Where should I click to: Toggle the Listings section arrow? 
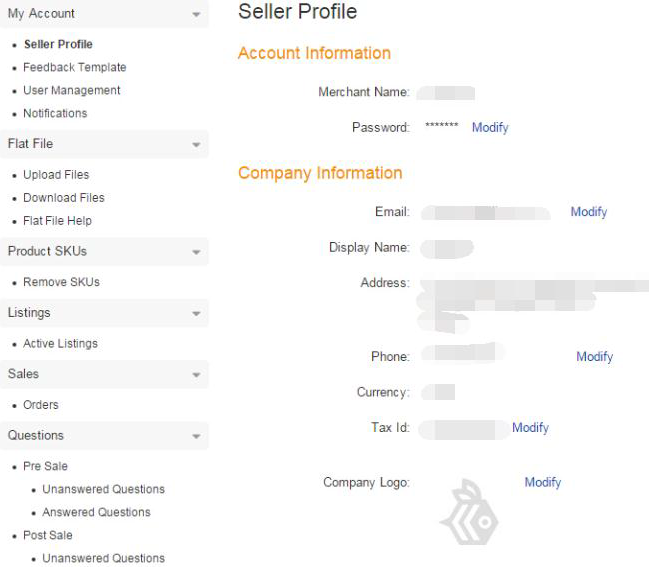tap(196, 313)
